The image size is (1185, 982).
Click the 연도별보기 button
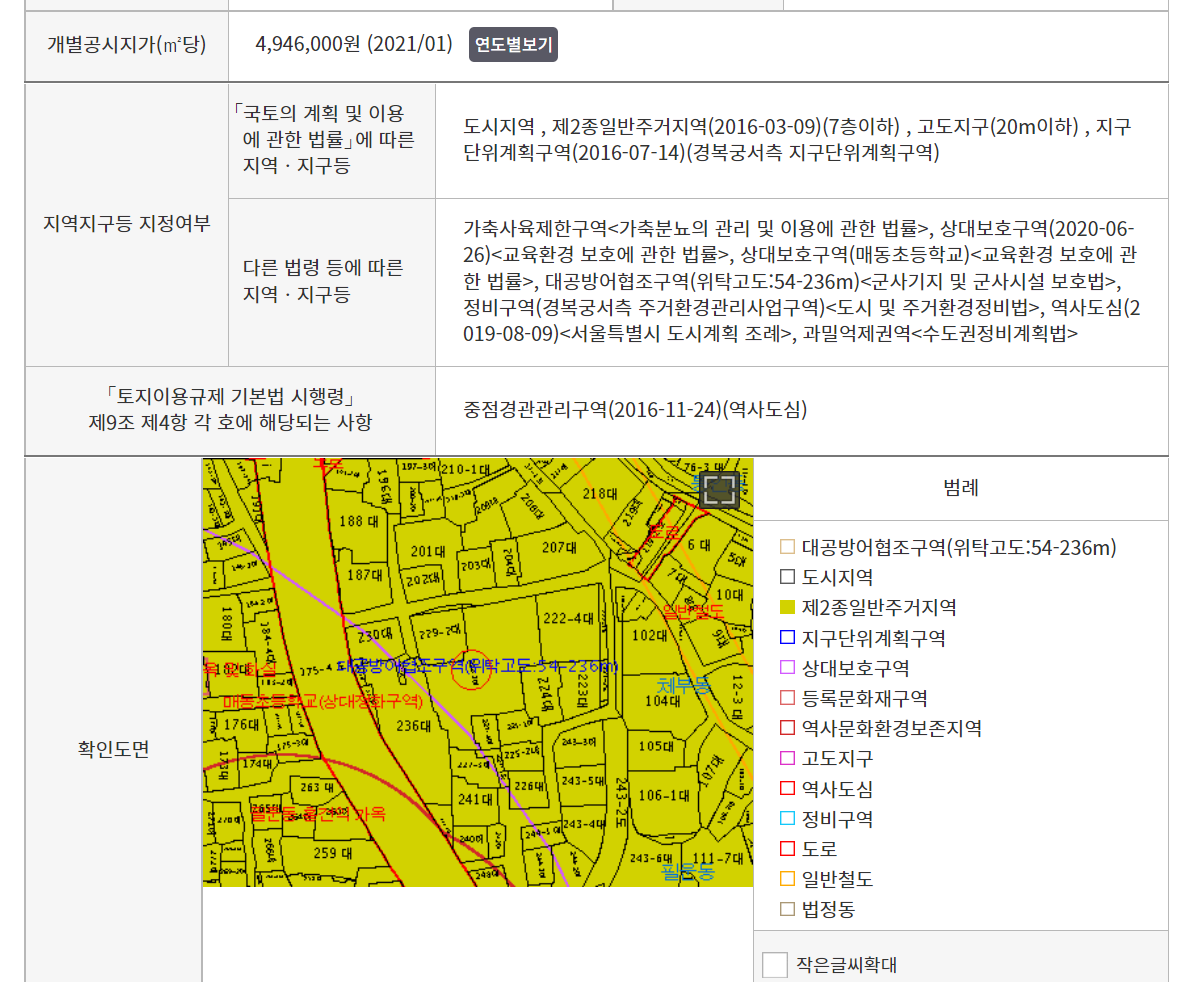click(513, 45)
